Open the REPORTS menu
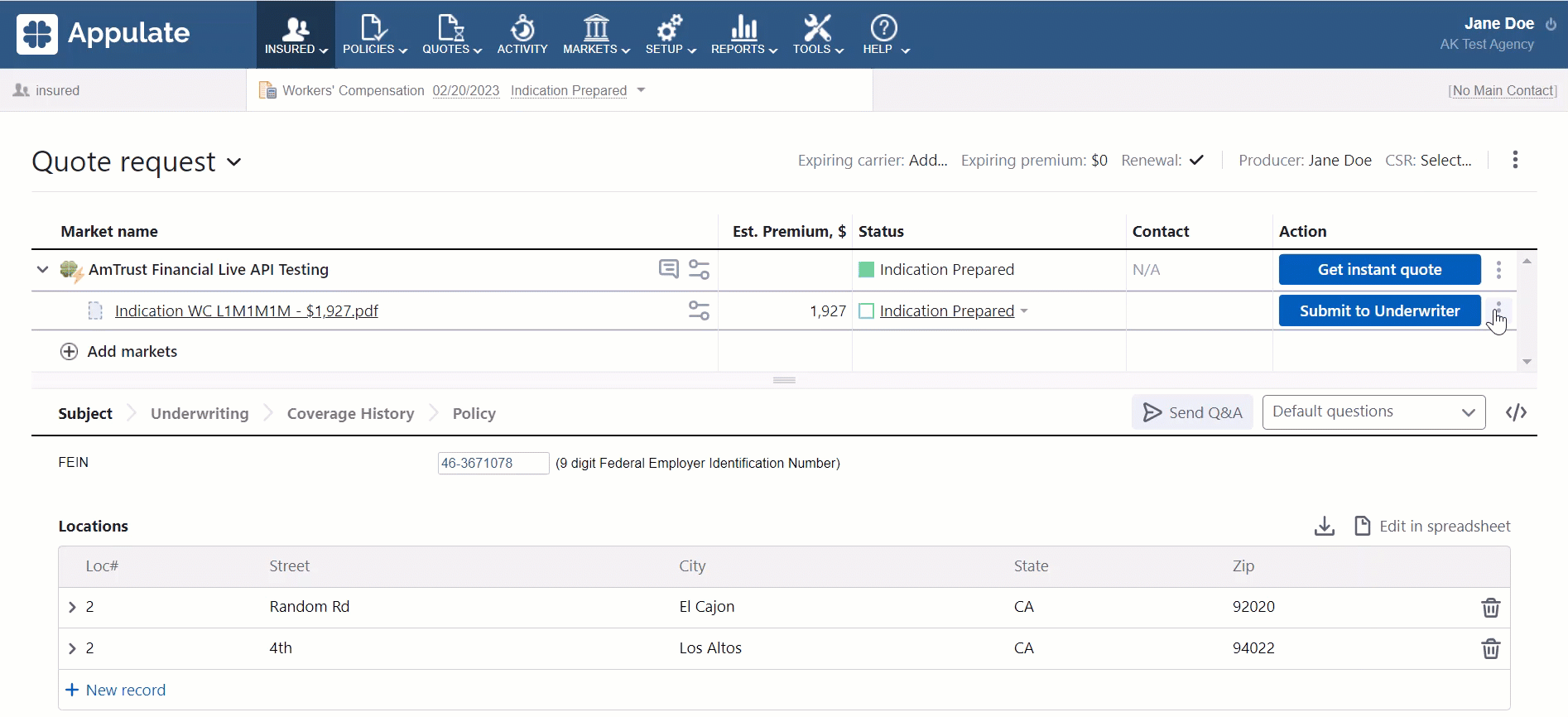 pos(743,35)
